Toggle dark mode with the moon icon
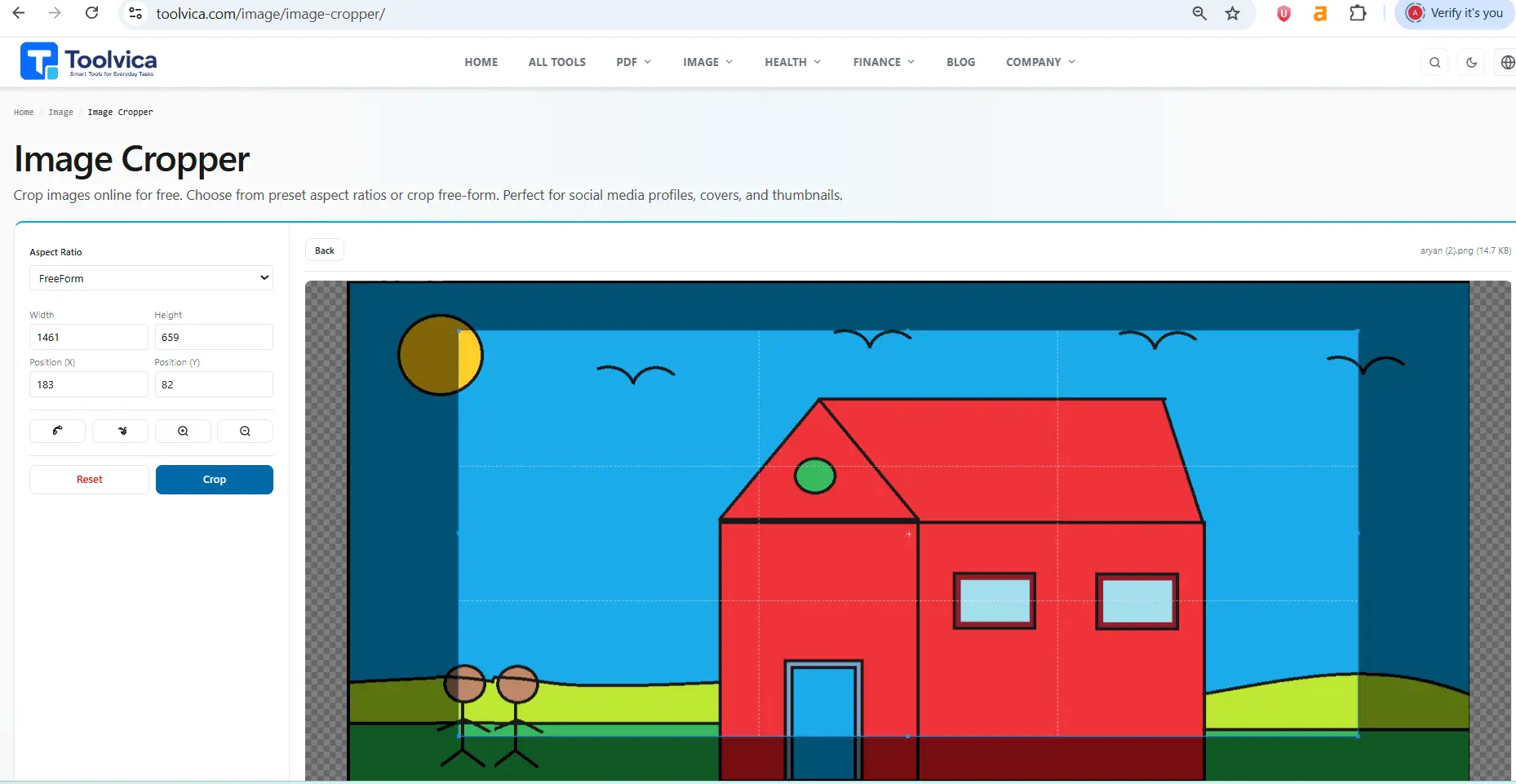 tap(1471, 62)
